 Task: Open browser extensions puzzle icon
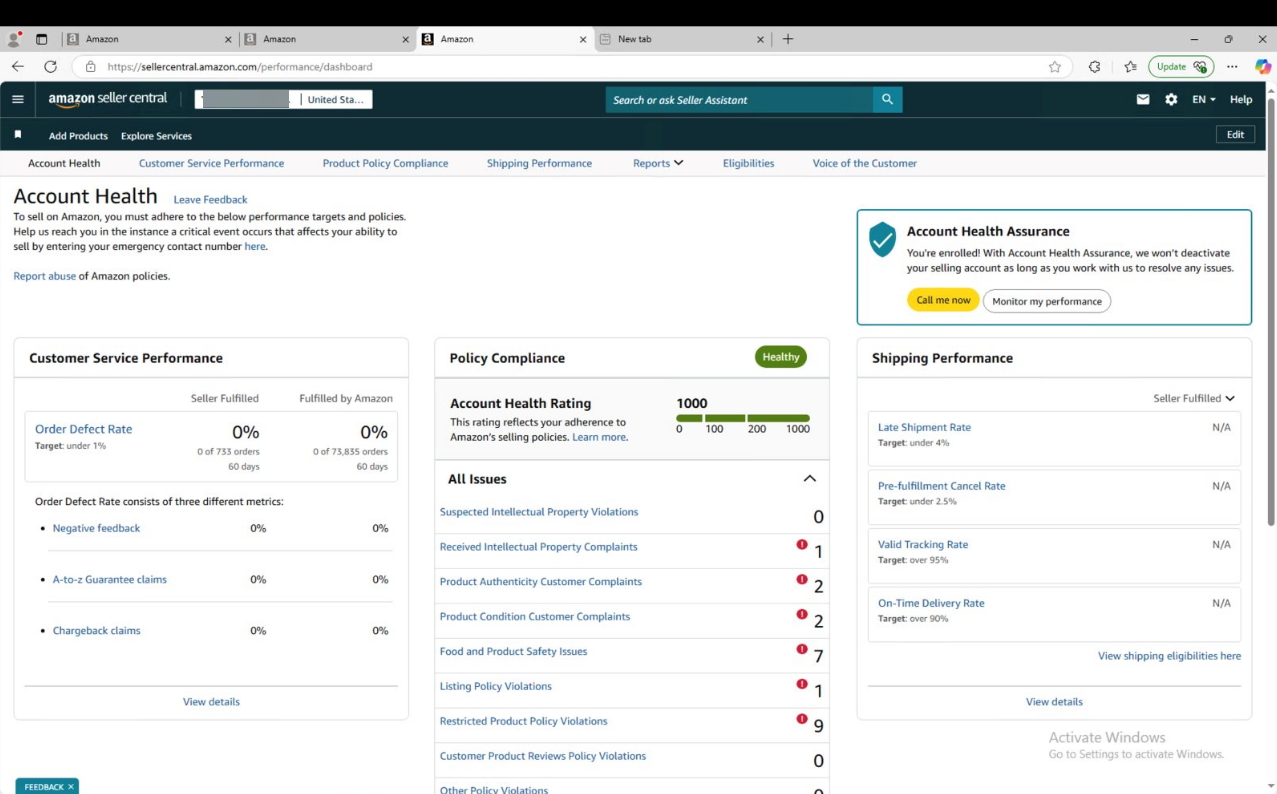pos(1094,67)
